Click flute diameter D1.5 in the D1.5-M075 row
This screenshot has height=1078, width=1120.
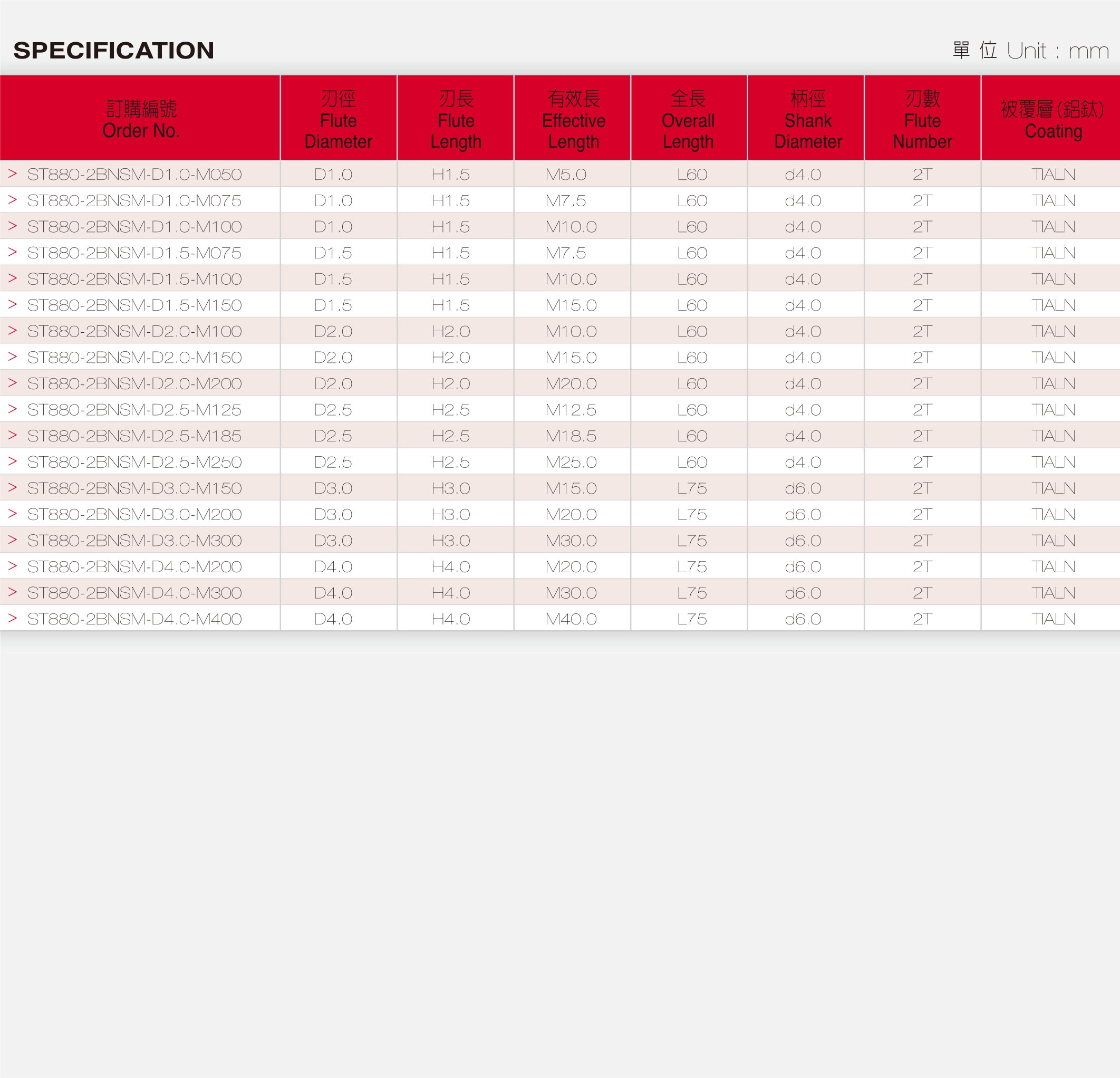coord(333,252)
